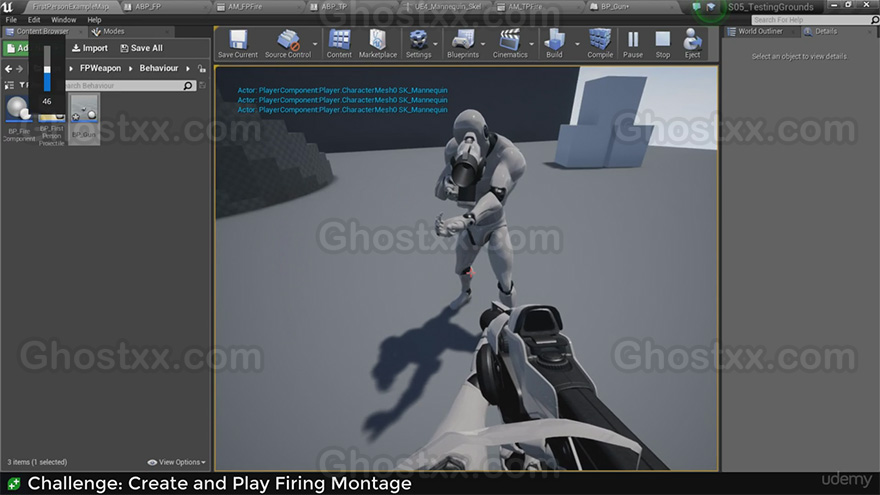The height and width of the screenshot is (495, 880).
Task: Expand the arrow before FPWeapon breadcrumb
Action: (71, 68)
